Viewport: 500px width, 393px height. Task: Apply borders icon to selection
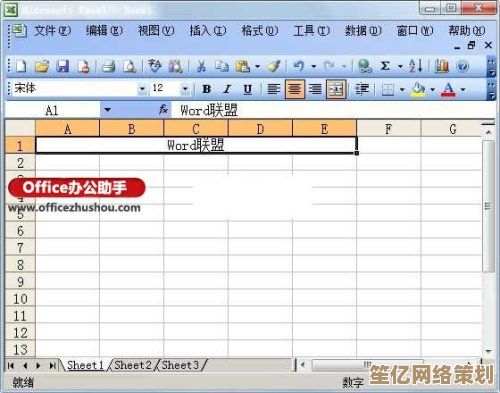(388, 89)
